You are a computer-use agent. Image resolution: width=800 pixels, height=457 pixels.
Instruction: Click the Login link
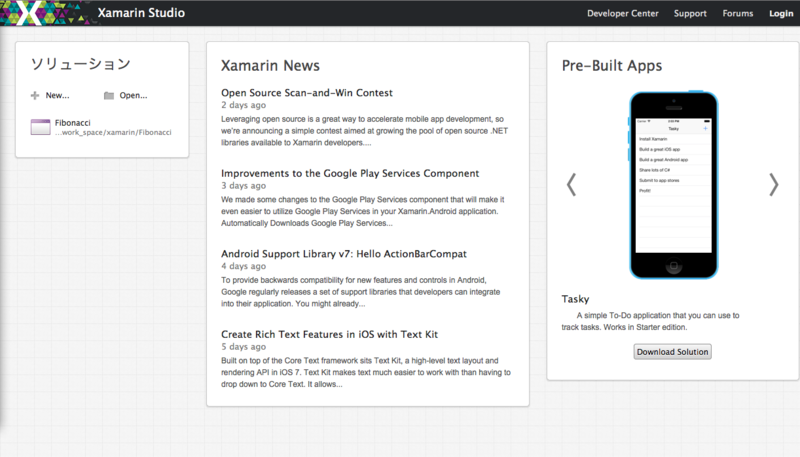coord(781,13)
